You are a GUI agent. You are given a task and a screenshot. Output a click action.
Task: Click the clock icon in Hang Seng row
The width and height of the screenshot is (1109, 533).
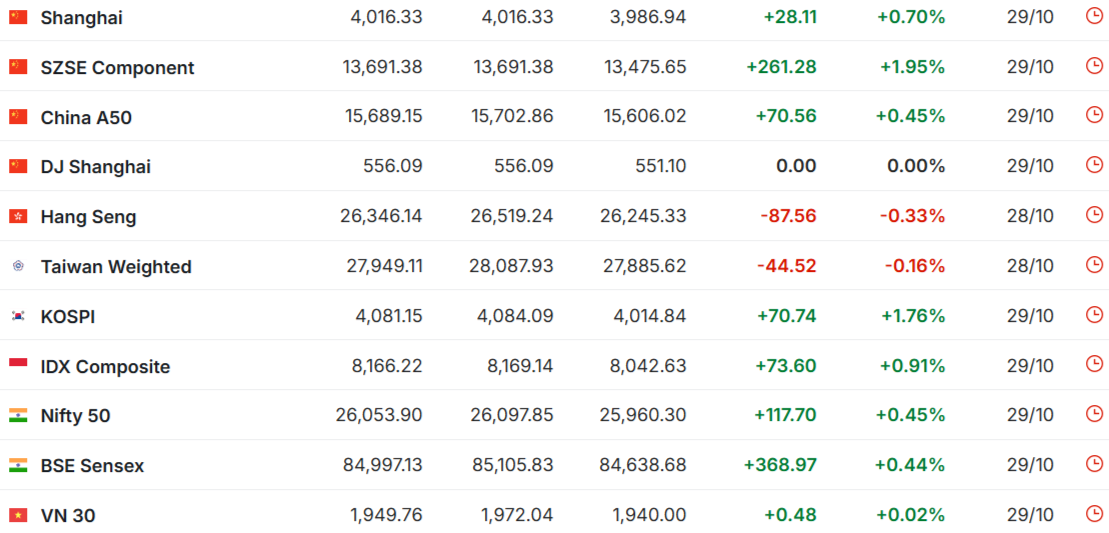pyautogui.click(x=1094, y=215)
